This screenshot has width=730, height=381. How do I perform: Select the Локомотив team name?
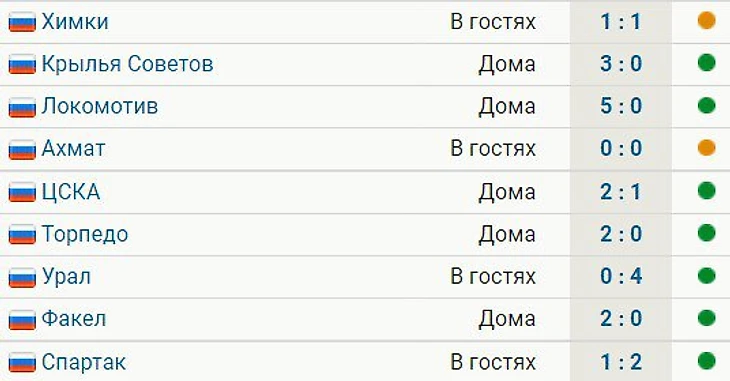(x=100, y=106)
